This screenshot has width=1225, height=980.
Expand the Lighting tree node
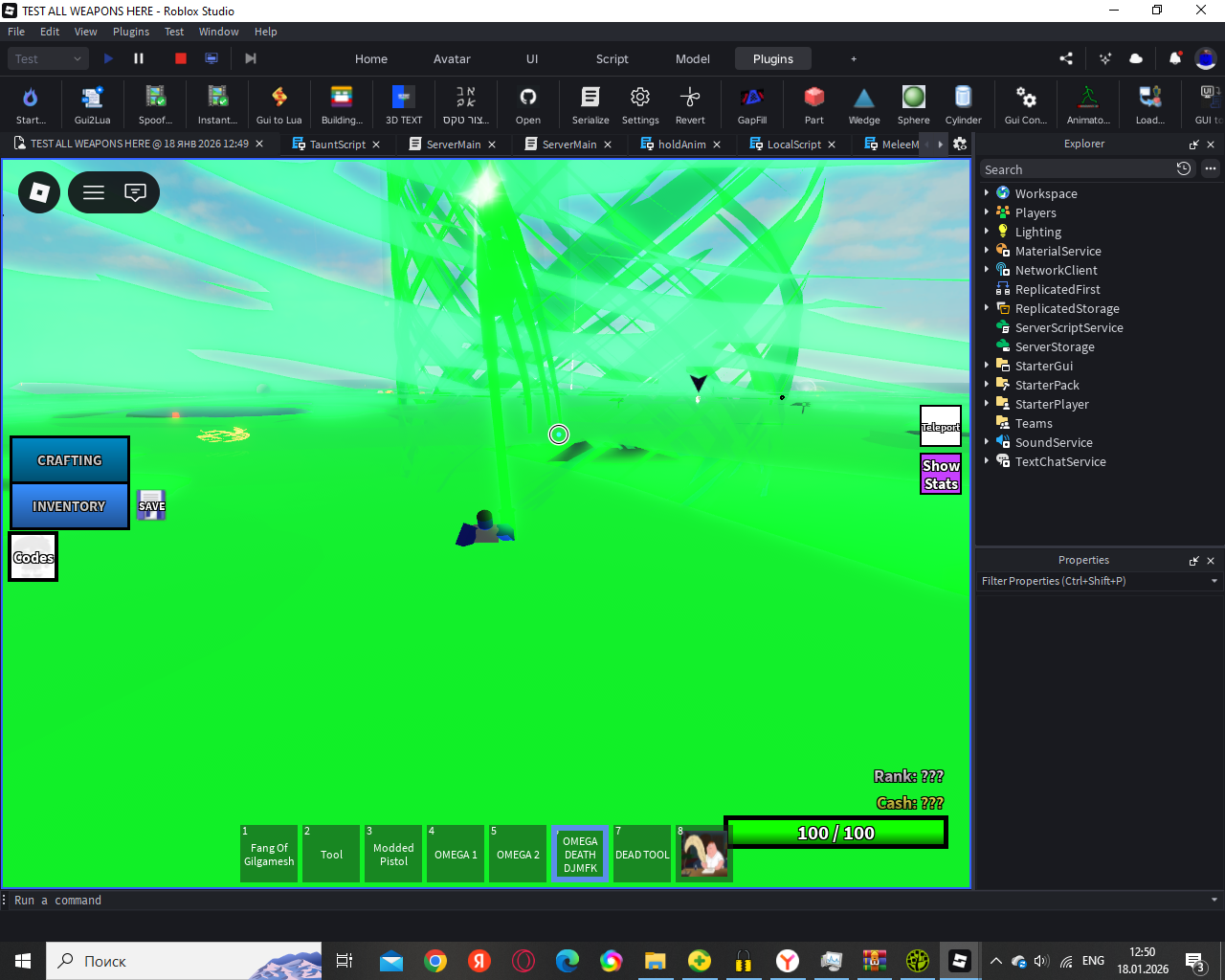(987, 231)
